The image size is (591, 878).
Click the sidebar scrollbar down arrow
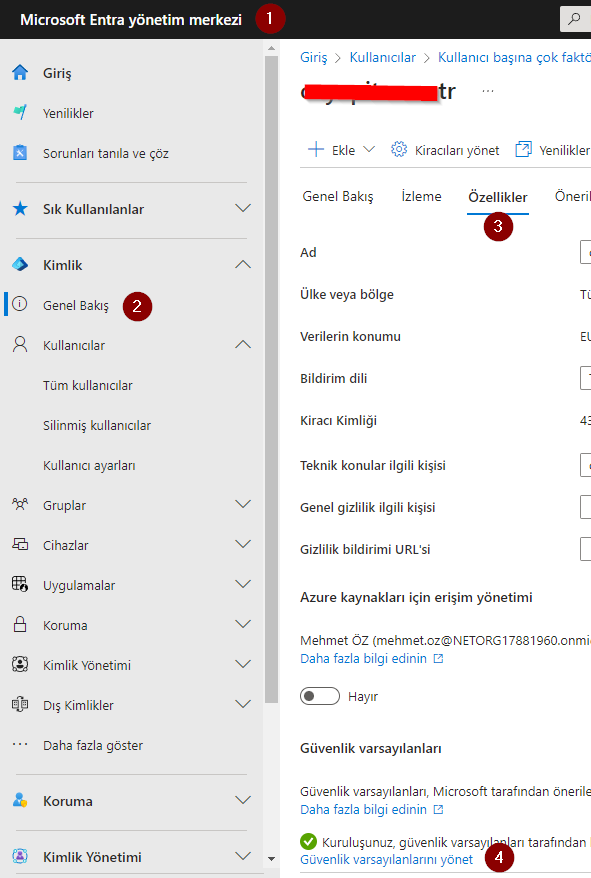[x=271, y=858]
